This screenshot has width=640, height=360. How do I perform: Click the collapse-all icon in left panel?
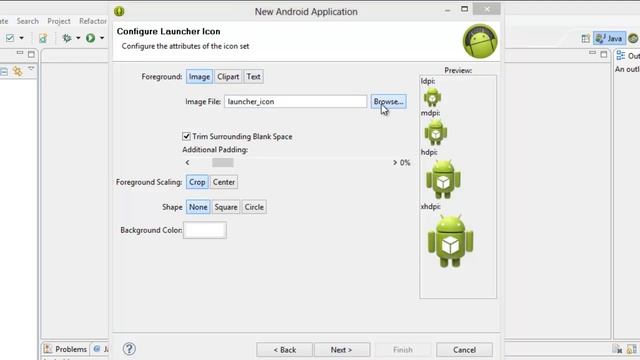point(4,72)
